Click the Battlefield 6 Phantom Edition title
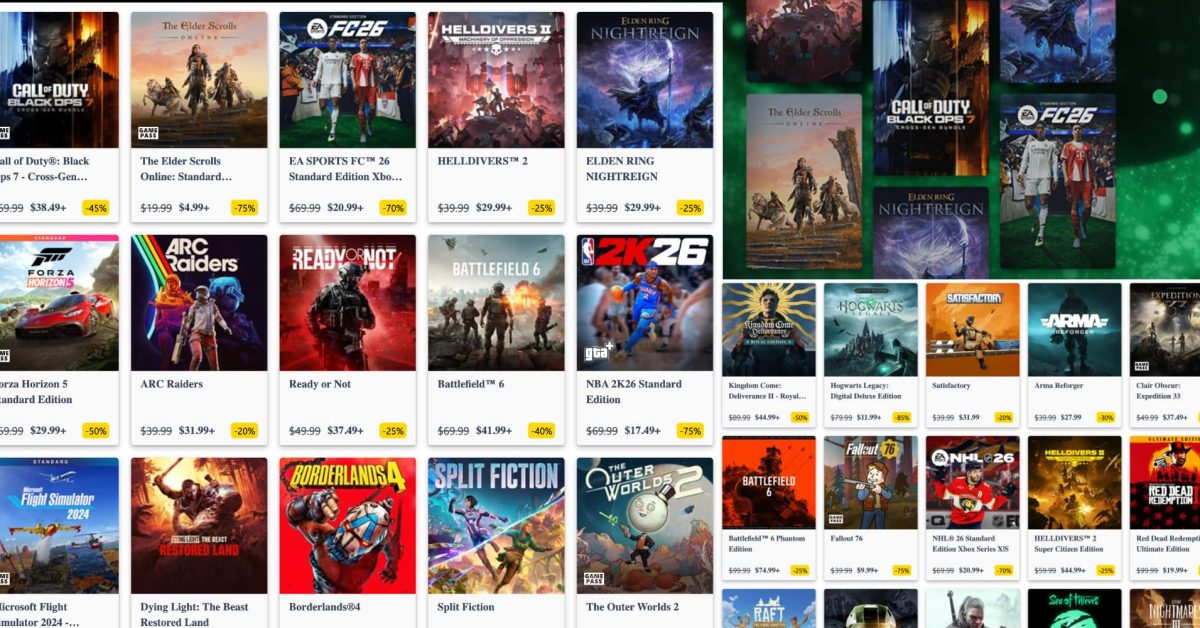Screen dimensions: 1200x628 coord(767,543)
